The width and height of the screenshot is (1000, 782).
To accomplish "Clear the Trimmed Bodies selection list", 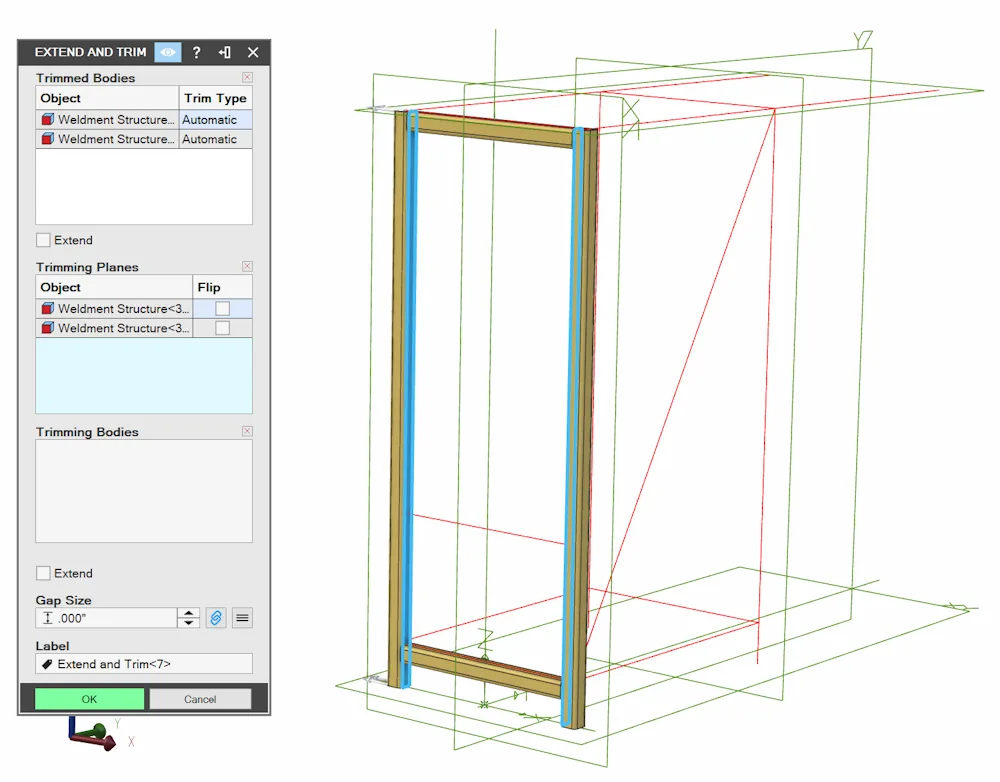I will point(247,77).
